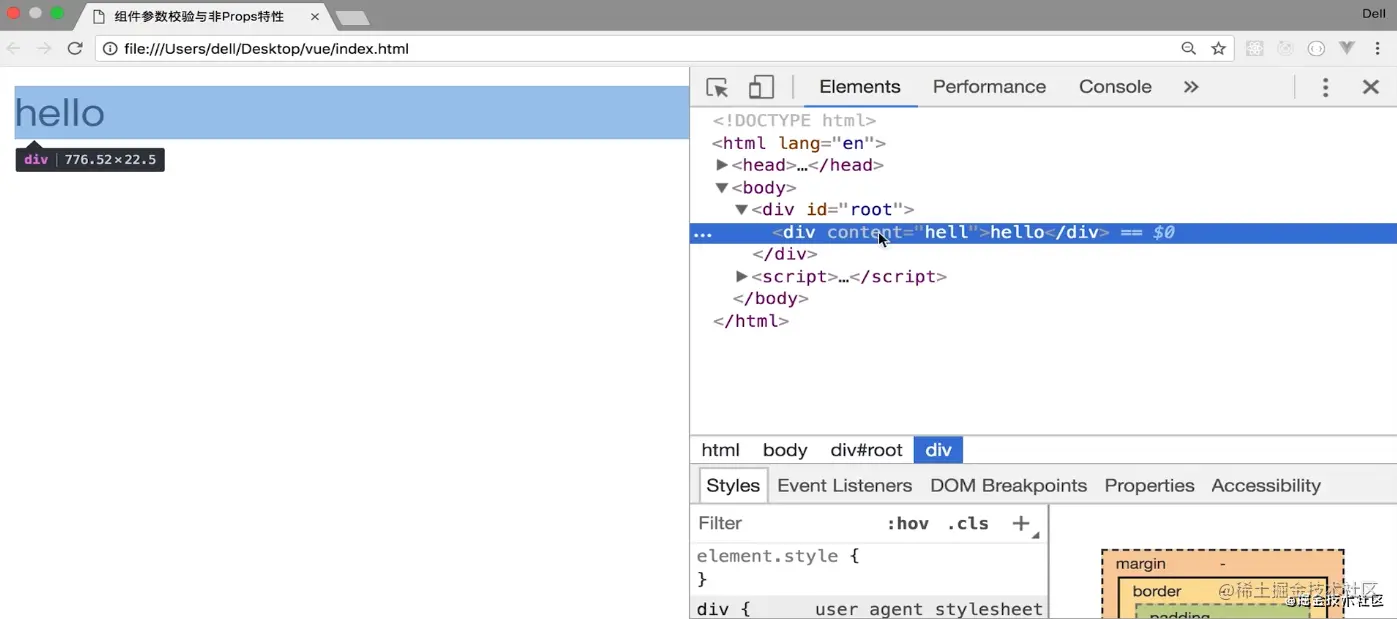Click the round braces extension icon
The image size is (1397, 619).
tap(1316, 48)
